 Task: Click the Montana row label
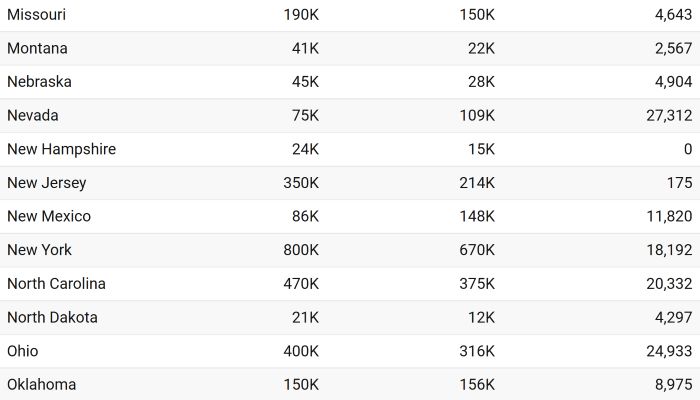pyautogui.click(x=38, y=48)
